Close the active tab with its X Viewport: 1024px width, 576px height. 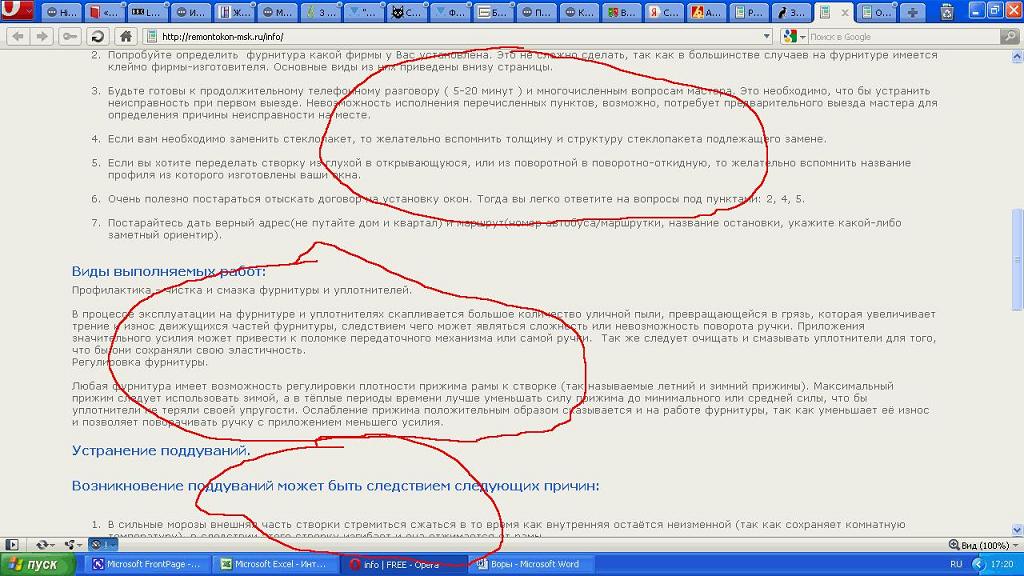(x=844, y=12)
